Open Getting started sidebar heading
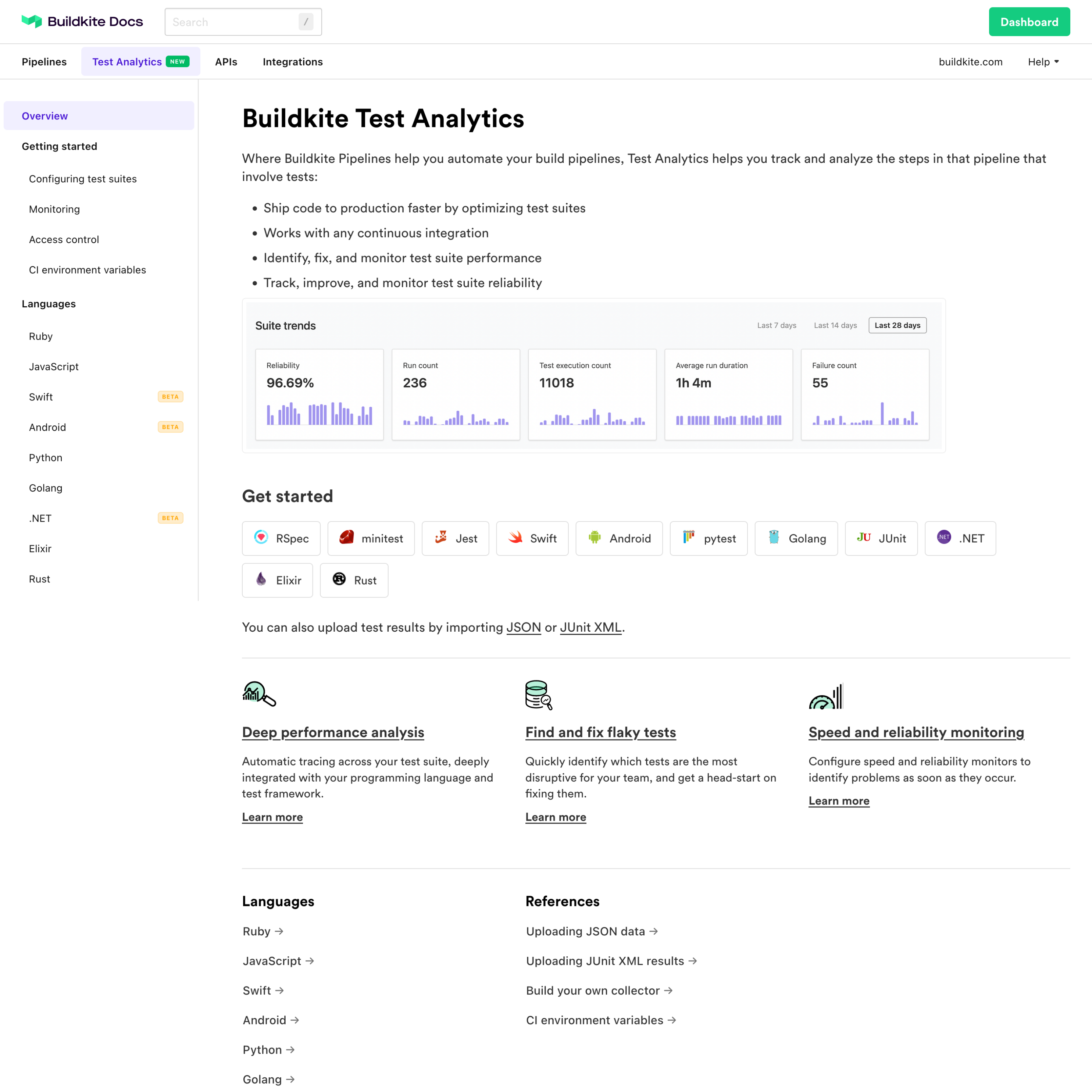The height and width of the screenshot is (1092, 1092). (59, 146)
